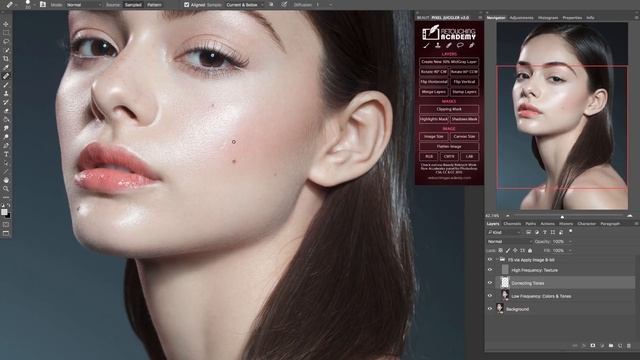Select the Type tool
The height and width of the screenshot is (360, 640).
point(6,154)
